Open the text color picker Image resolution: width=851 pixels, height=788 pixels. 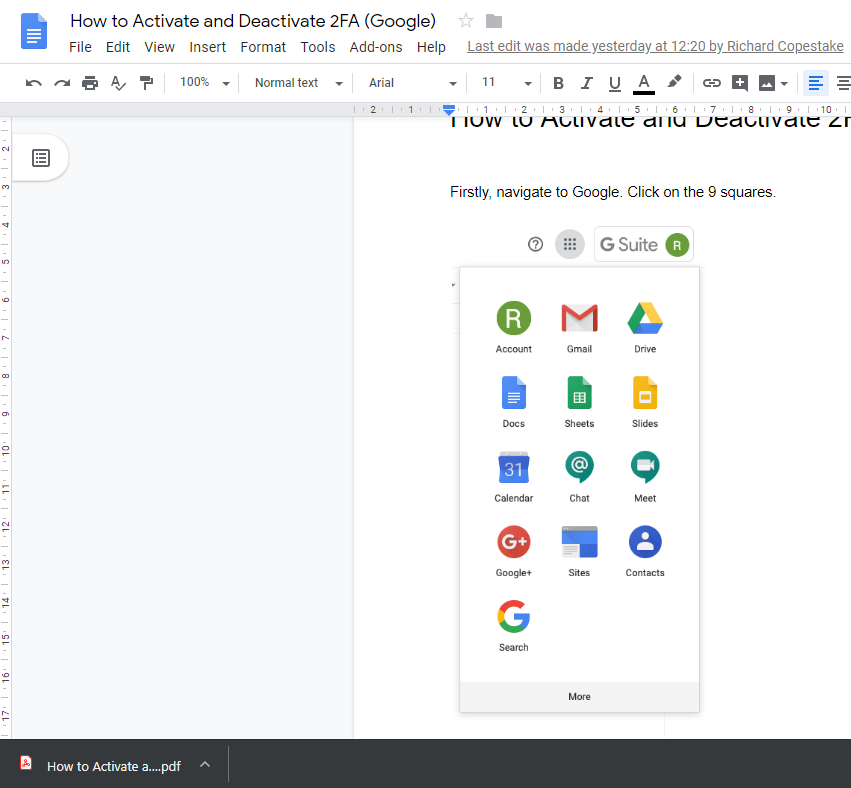click(644, 84)
